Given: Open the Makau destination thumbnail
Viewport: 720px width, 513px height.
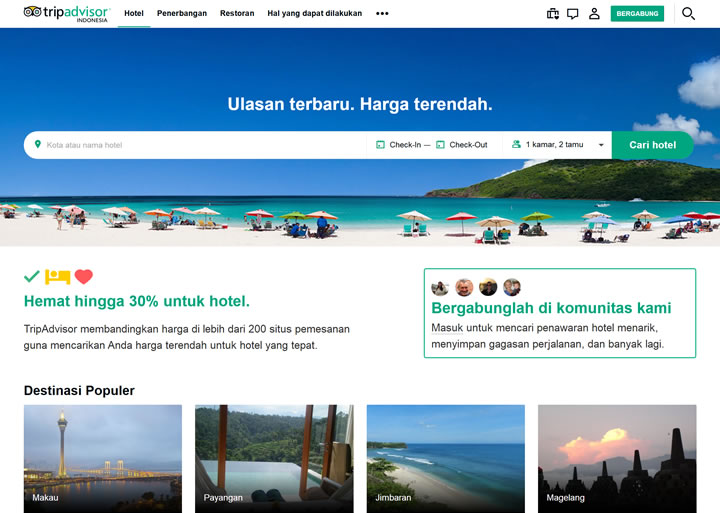Looking at the screenshot, I should pos(103,458).
